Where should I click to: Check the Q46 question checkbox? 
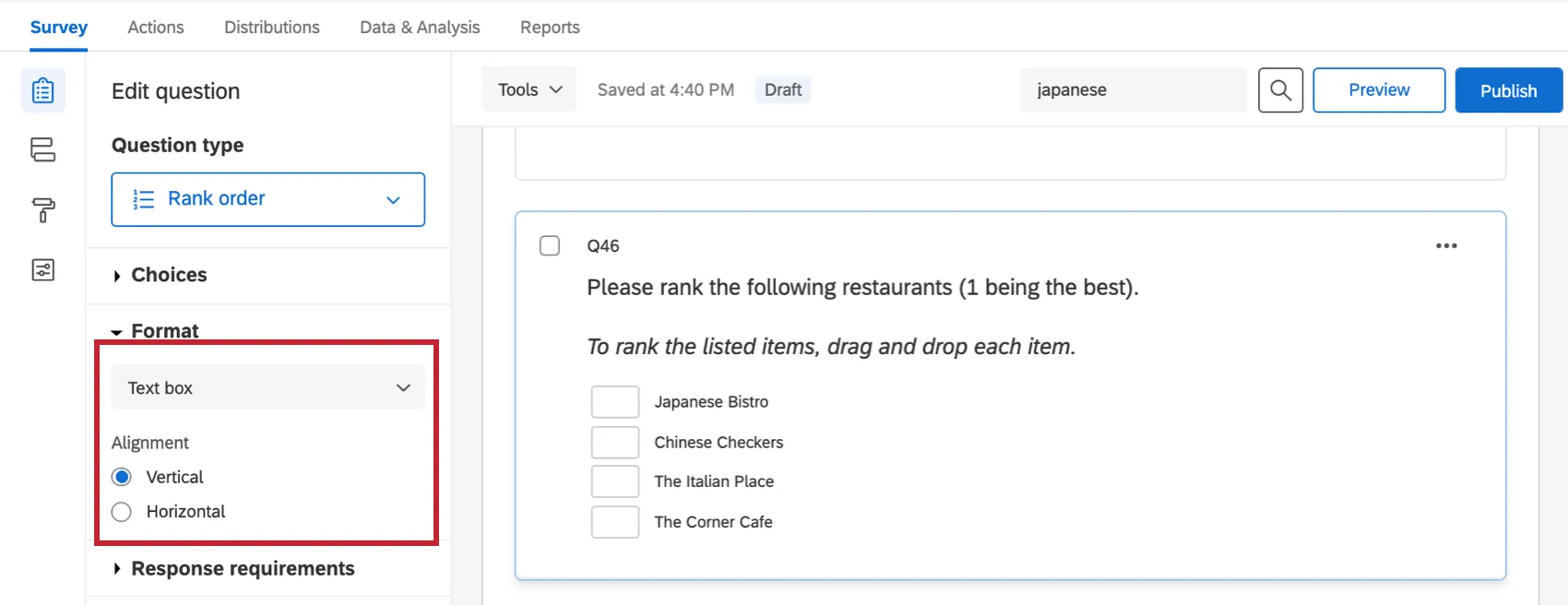pyautogui.click(x=549, y=245)
